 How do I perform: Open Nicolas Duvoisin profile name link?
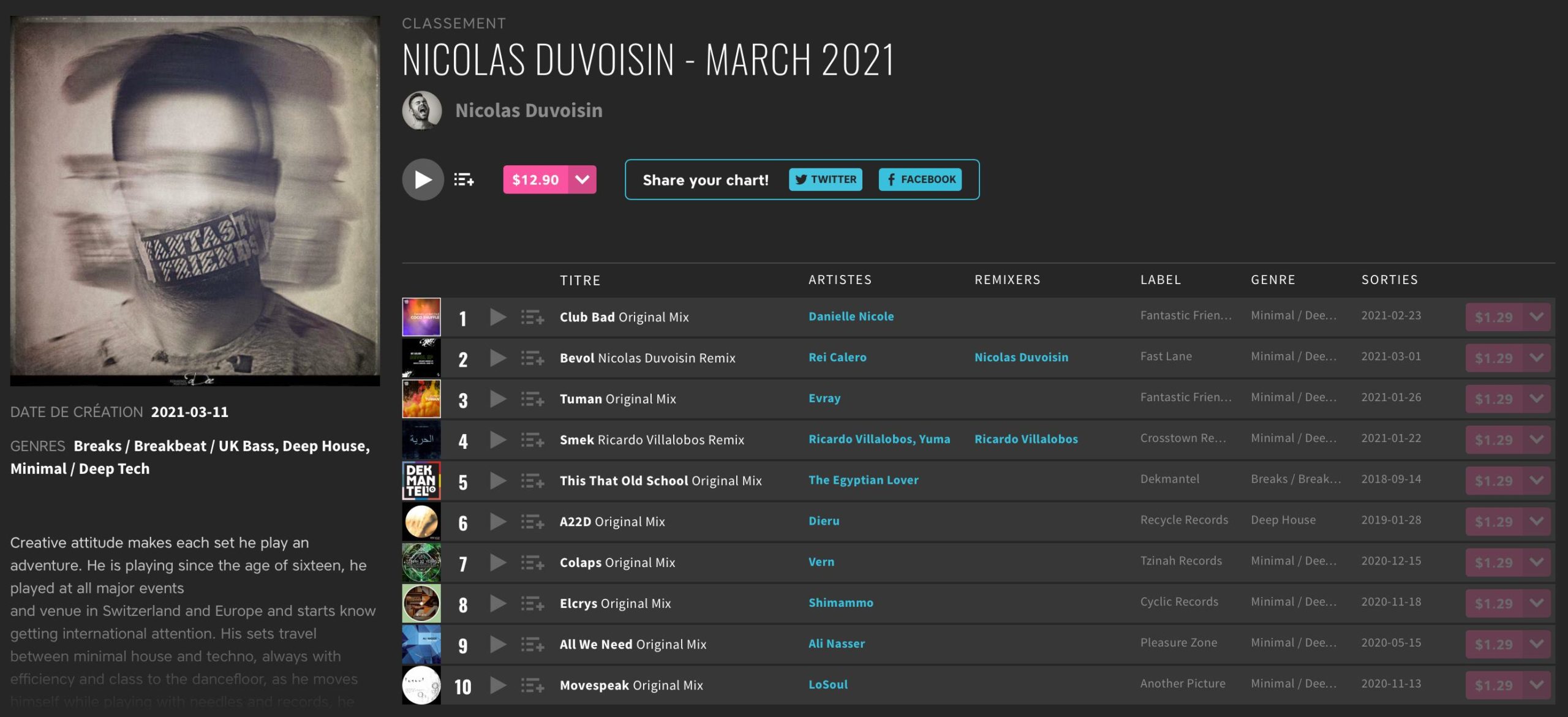click(x=529, y=110)
